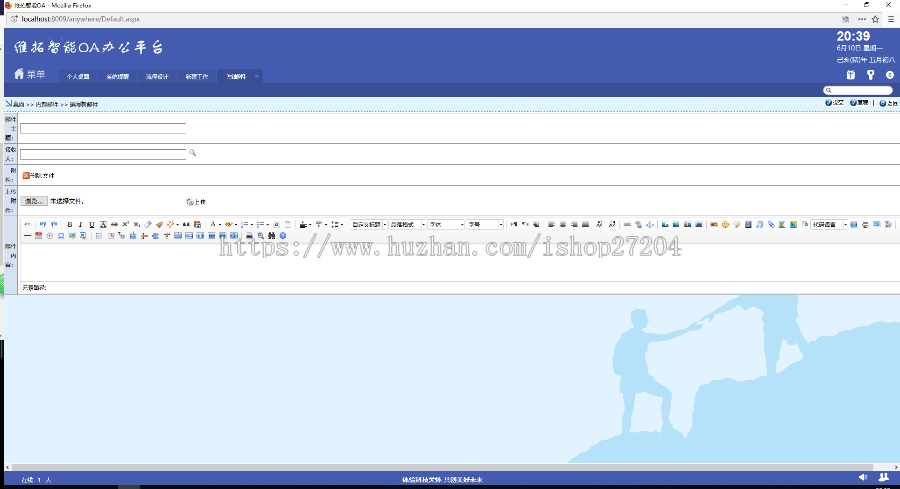
Task: Insert a hyperlink with the link icon
Action: (x=627, y=224)
